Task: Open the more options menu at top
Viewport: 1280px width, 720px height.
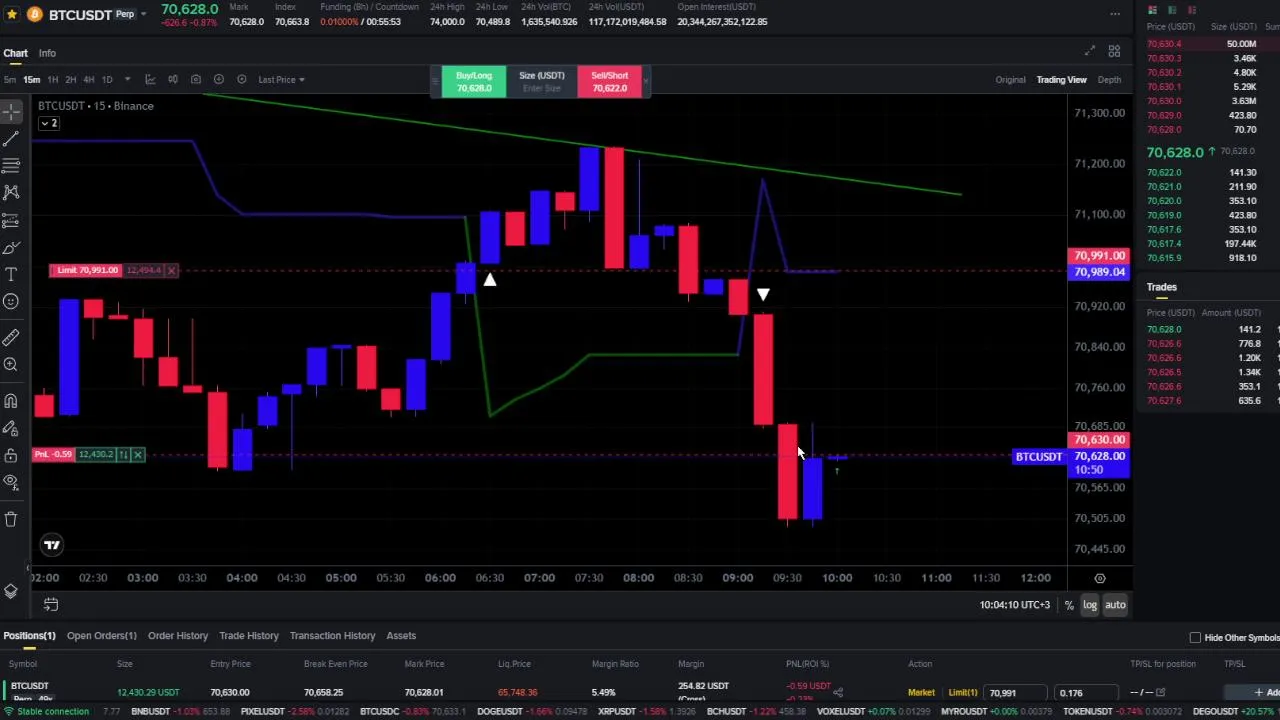Action: 1115,14
